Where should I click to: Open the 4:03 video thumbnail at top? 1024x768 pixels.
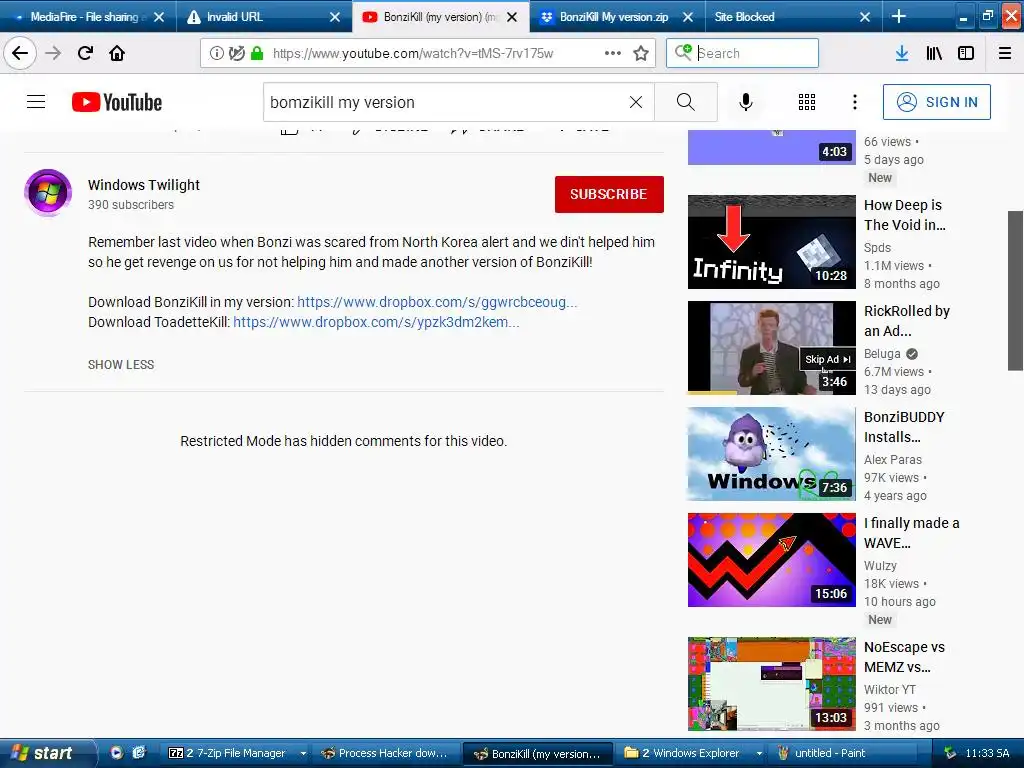pyautogui.click(x=771, y=147)
